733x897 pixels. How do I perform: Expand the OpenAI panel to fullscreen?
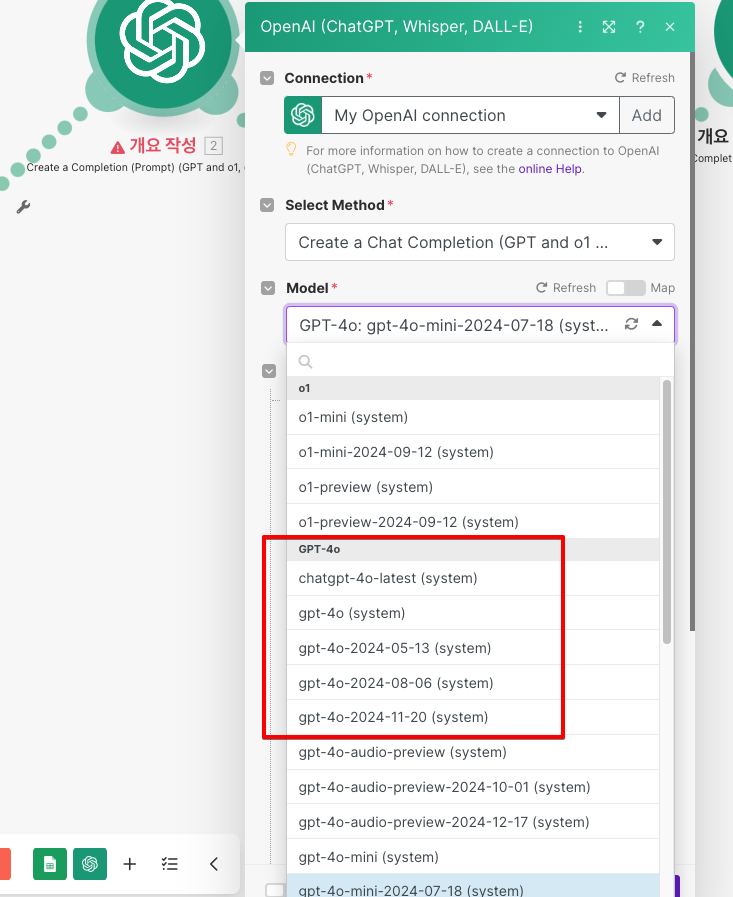pyautogui.click(x=609, y=27)
